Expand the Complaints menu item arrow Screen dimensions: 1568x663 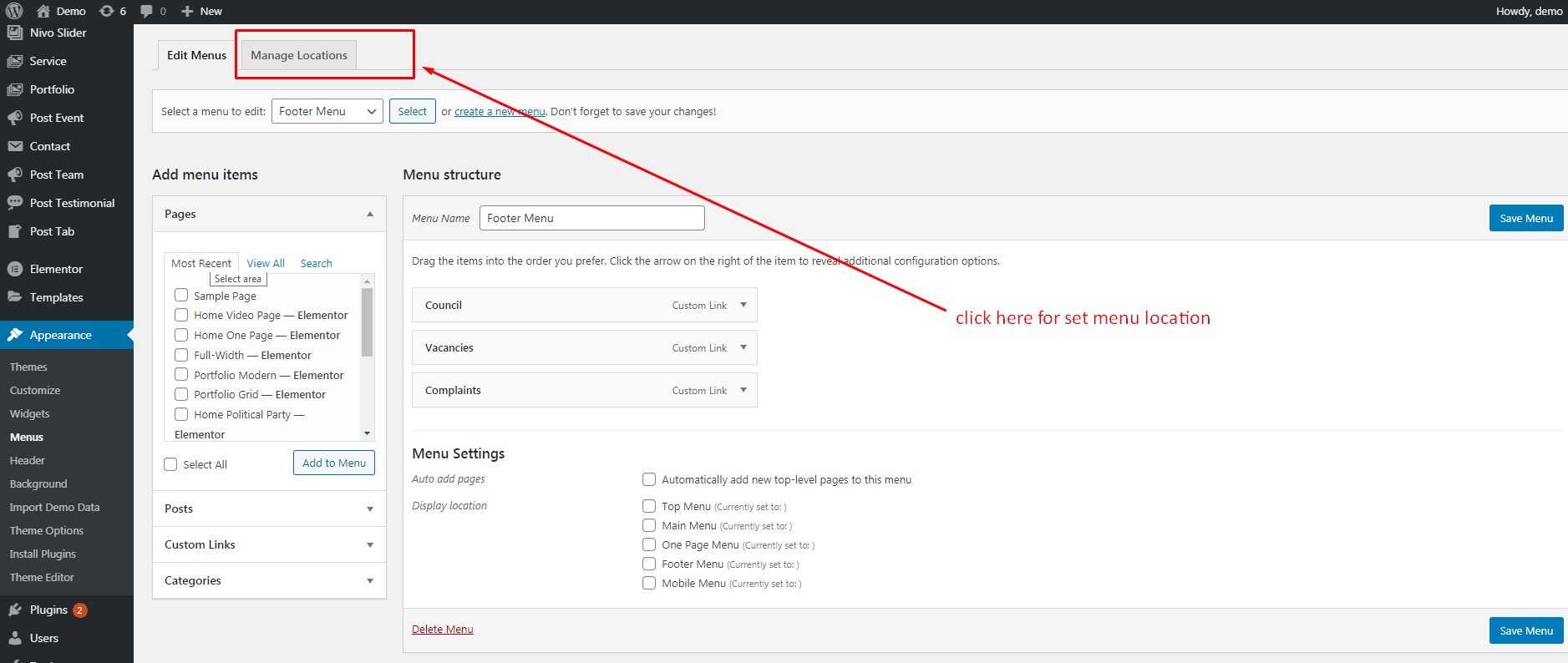click(x=743, y=390)
